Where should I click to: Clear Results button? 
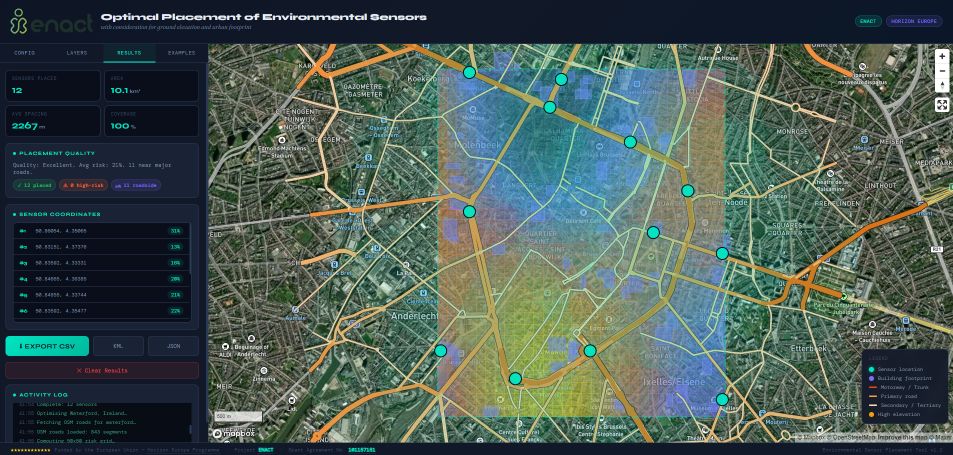tap(102, 371)
